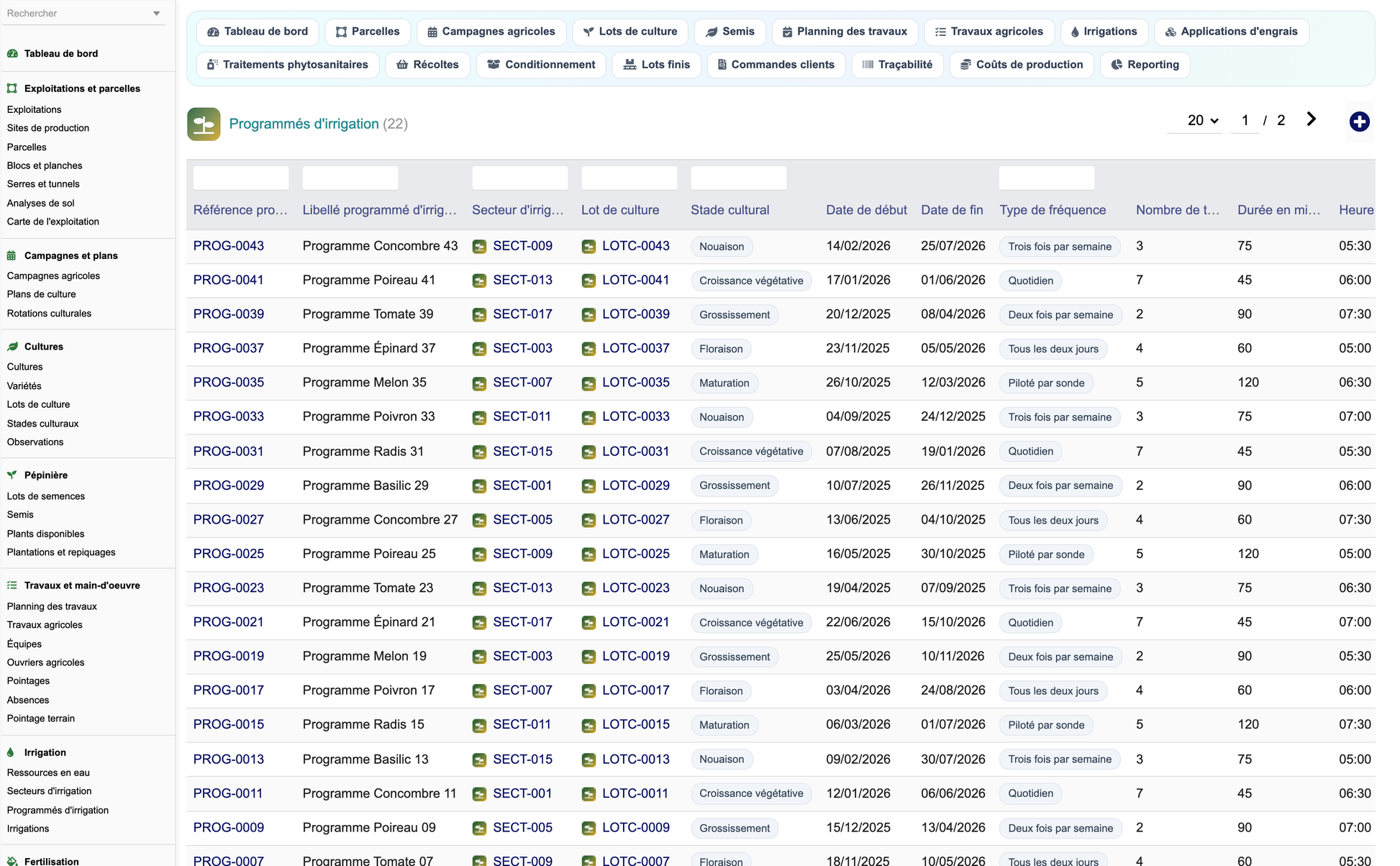Click the SECT-001 icon in PROG-0029 row
The width and height of the screenshot is (1400, 866).
[x=479, y=486]
